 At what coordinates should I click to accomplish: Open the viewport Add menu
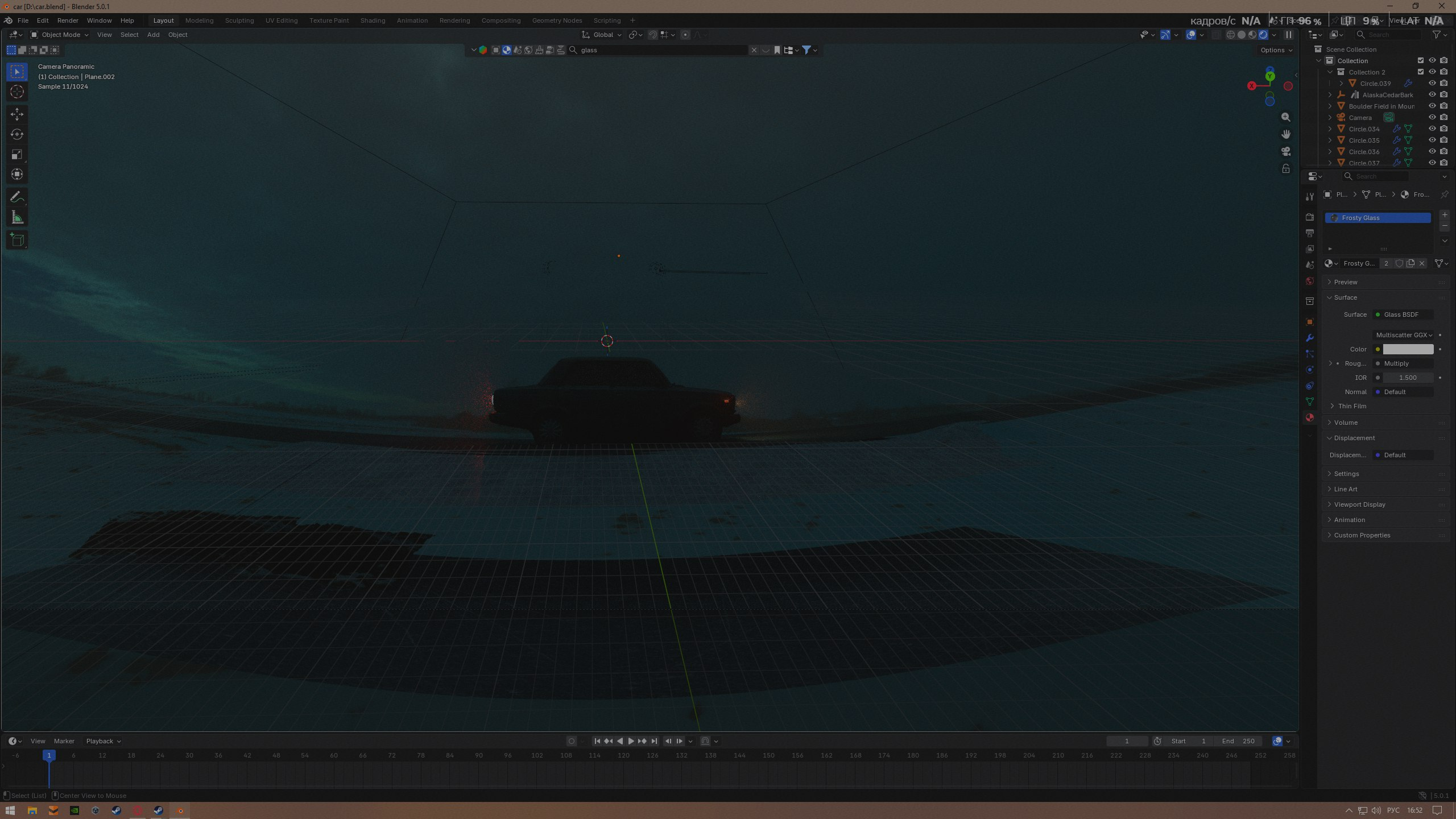(x=154, y=35)
